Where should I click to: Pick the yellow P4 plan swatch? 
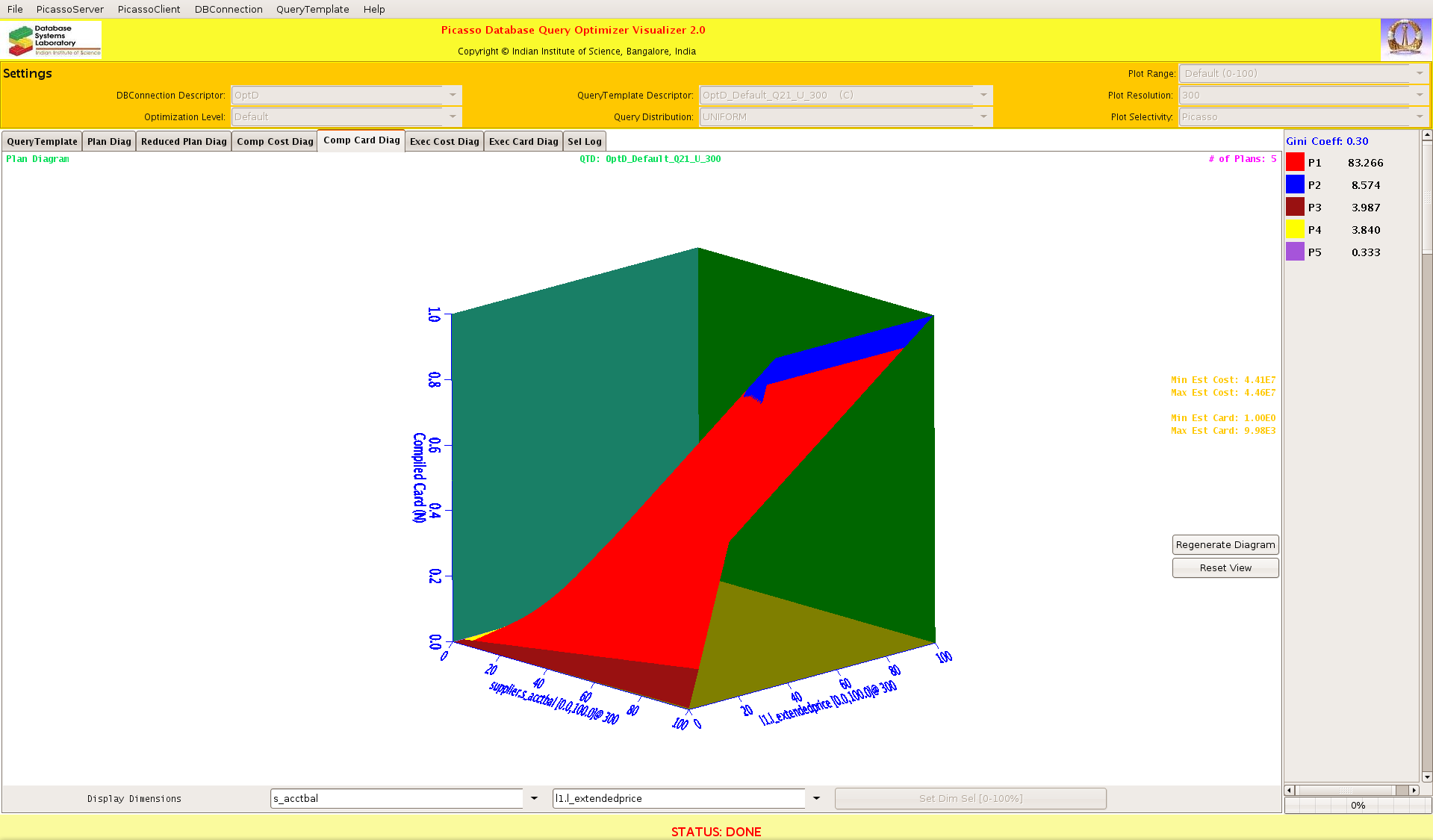[x=1295, y=230]
